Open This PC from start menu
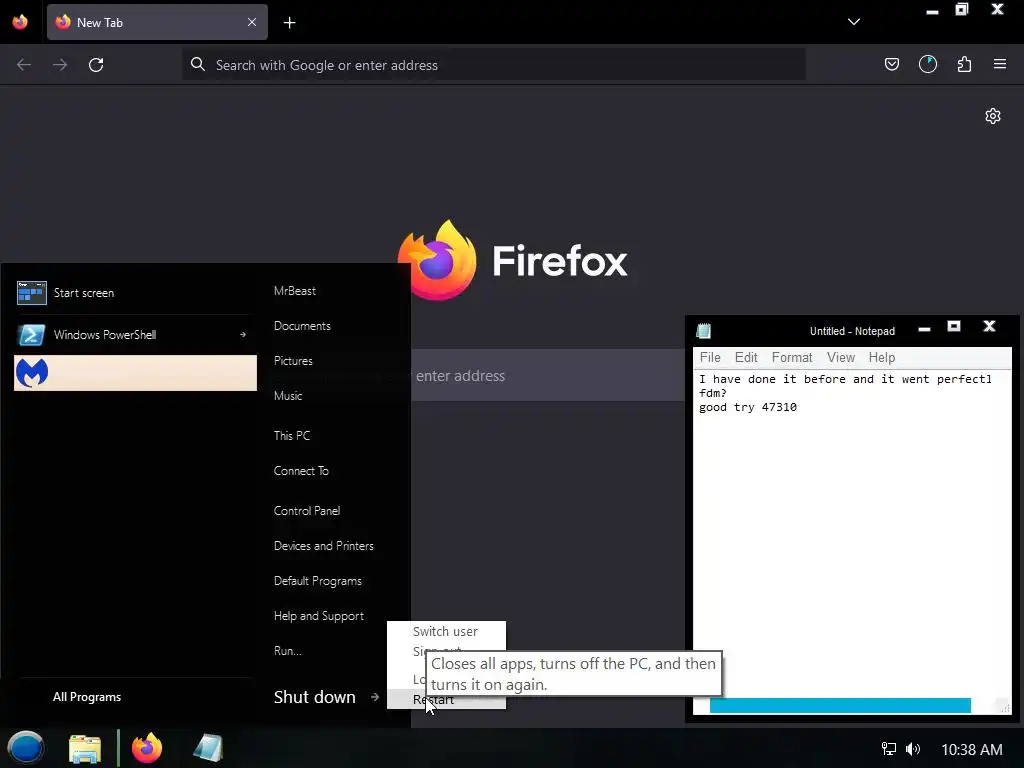 pos(292,436)
